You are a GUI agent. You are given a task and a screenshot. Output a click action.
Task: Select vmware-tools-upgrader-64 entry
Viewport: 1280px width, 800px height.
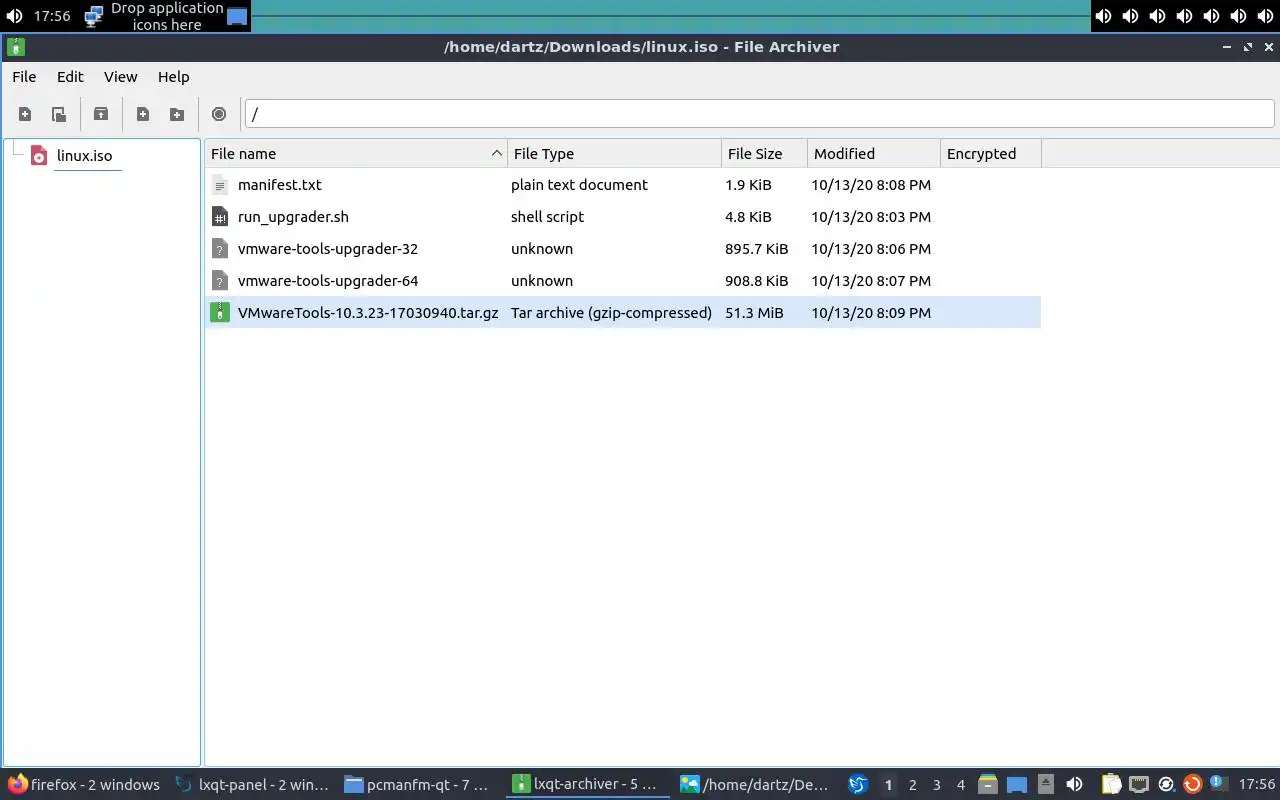(x=623, y=281)
